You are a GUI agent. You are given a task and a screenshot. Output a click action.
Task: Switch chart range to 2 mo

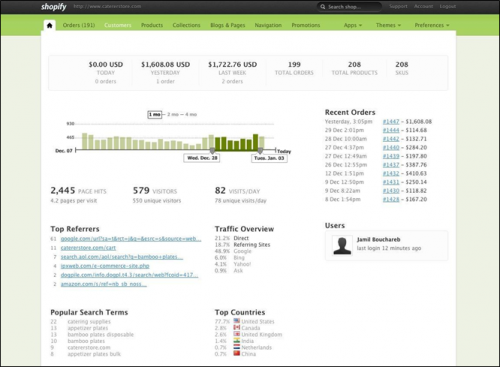point(173,115)
